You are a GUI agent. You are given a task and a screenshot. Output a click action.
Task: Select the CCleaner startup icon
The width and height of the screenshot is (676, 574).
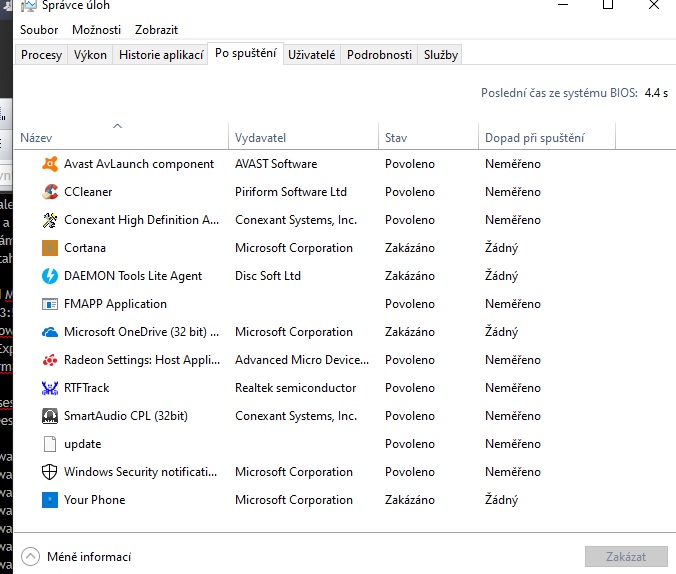[x=50, y=192]
